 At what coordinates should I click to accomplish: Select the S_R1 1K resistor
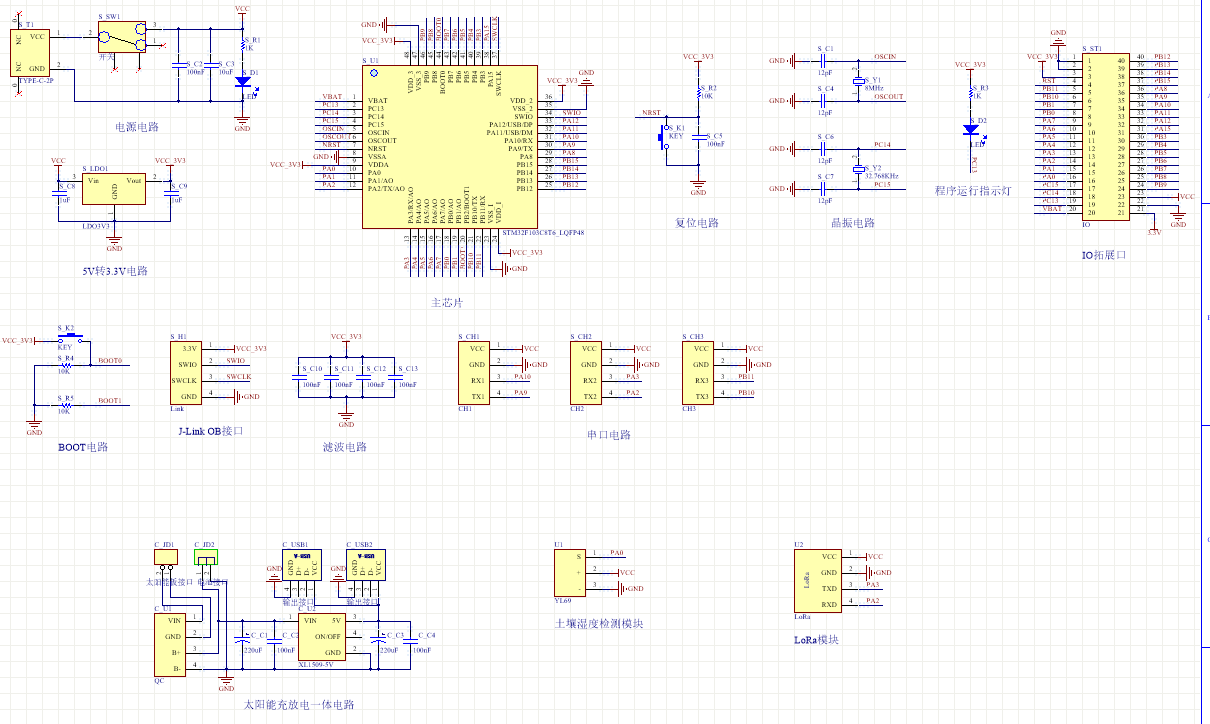(x=243, y=44)
